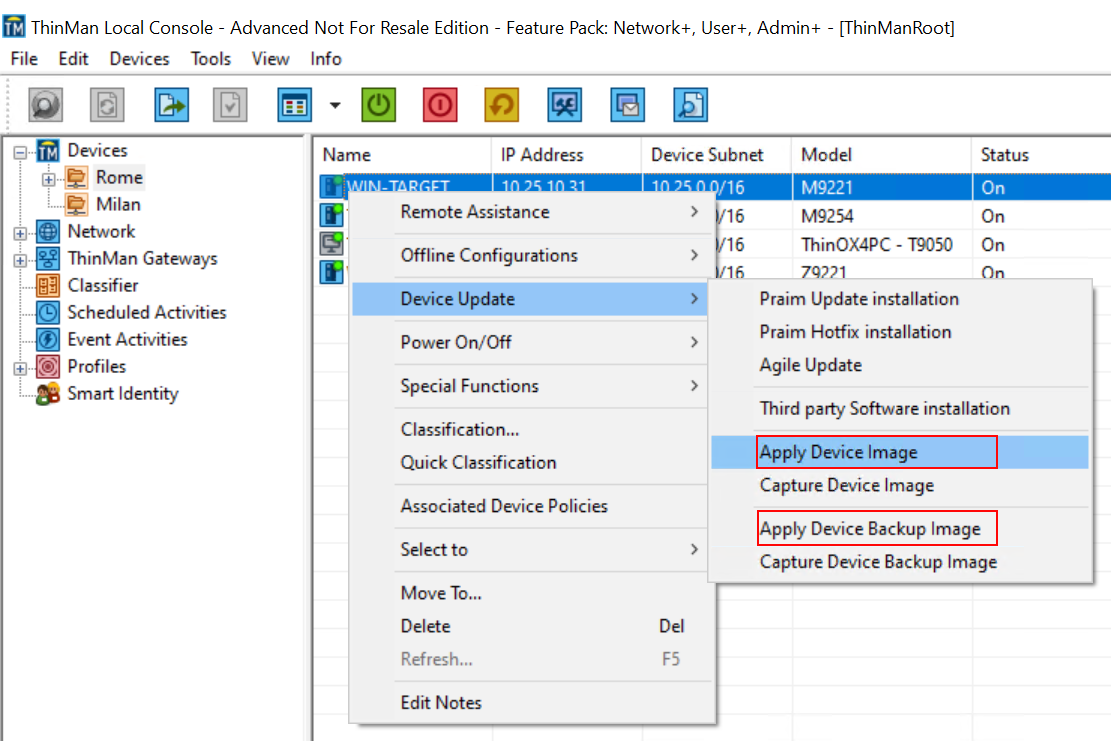Open the Edit menu
Viewport: 1111px width, 741px height.
(73, 59)
